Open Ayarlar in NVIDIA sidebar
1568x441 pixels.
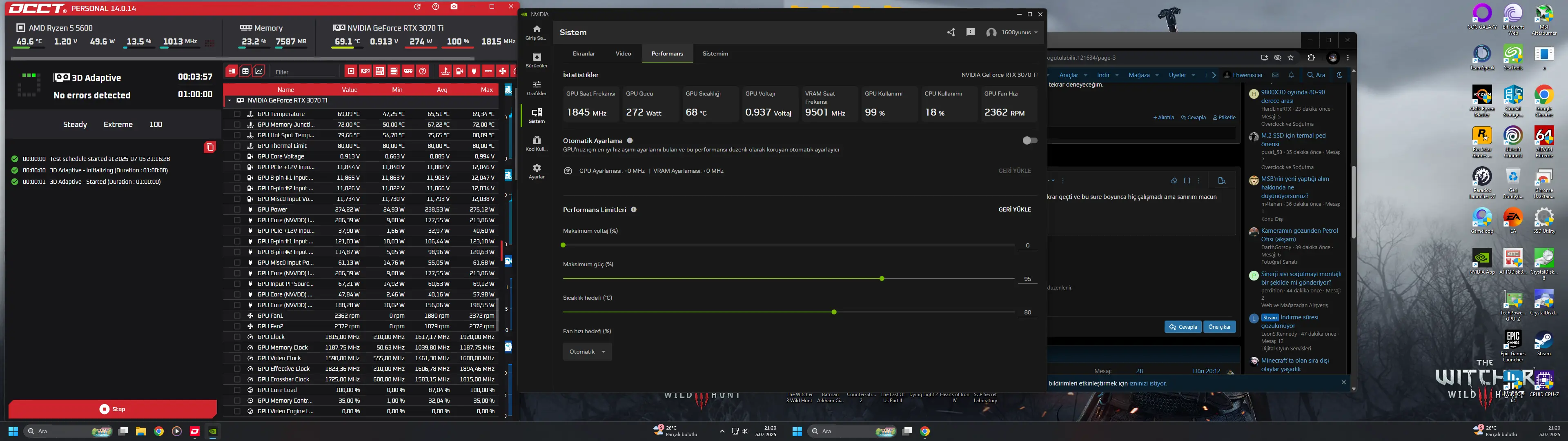(x=536, y=171)
